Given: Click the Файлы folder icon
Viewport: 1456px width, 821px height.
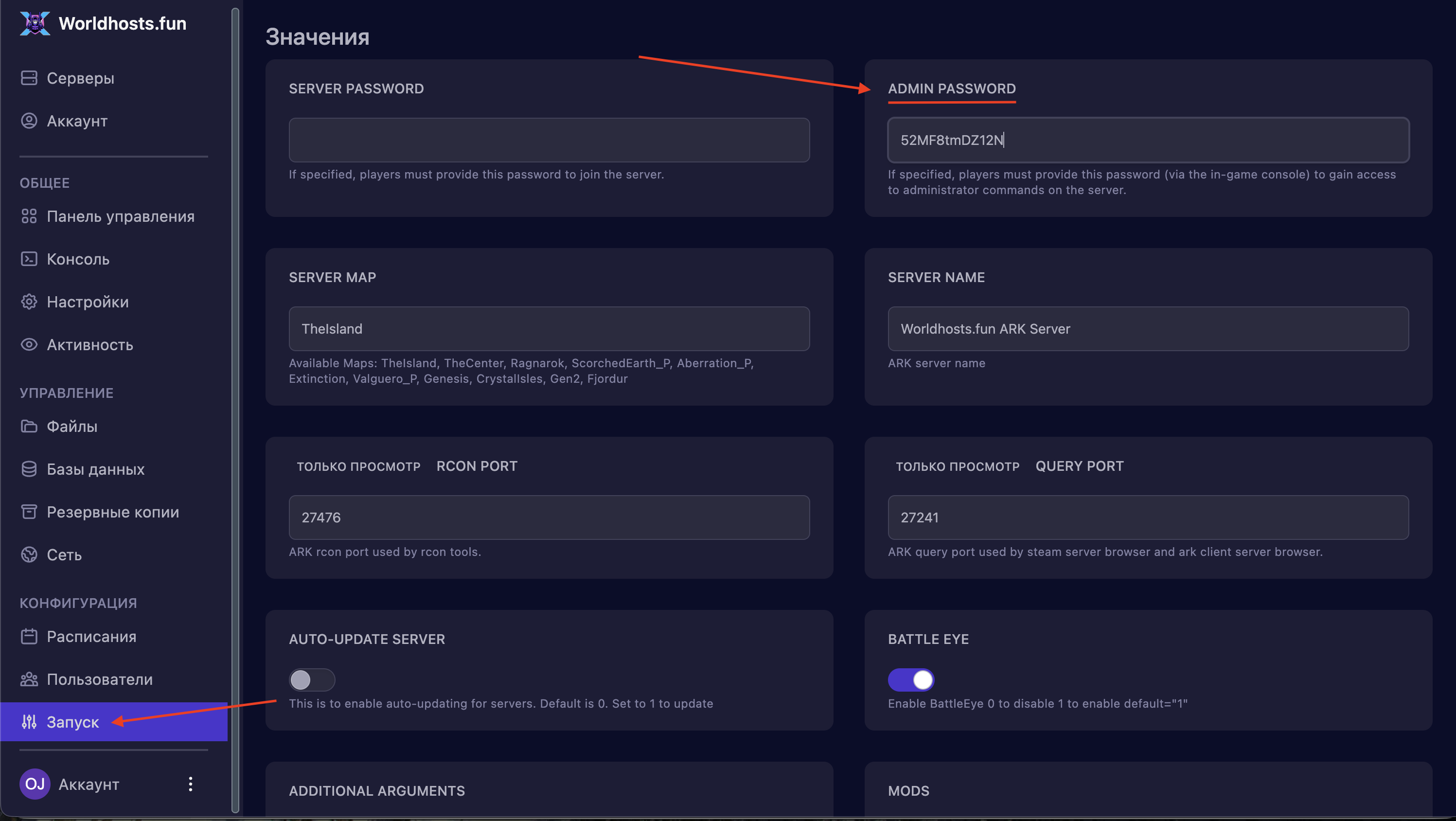Looking at the screenshot, I should pos(29,427).
